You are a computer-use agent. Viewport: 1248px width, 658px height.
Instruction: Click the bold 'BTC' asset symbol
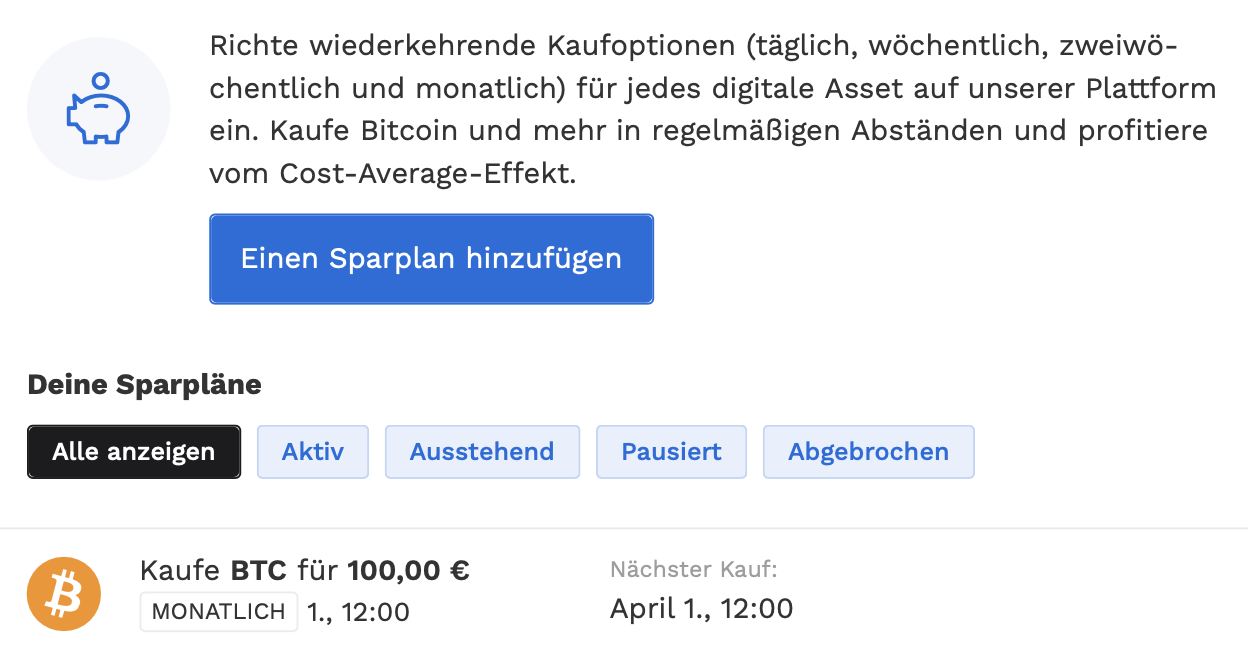pyautogui.click(x=259, y=571)
